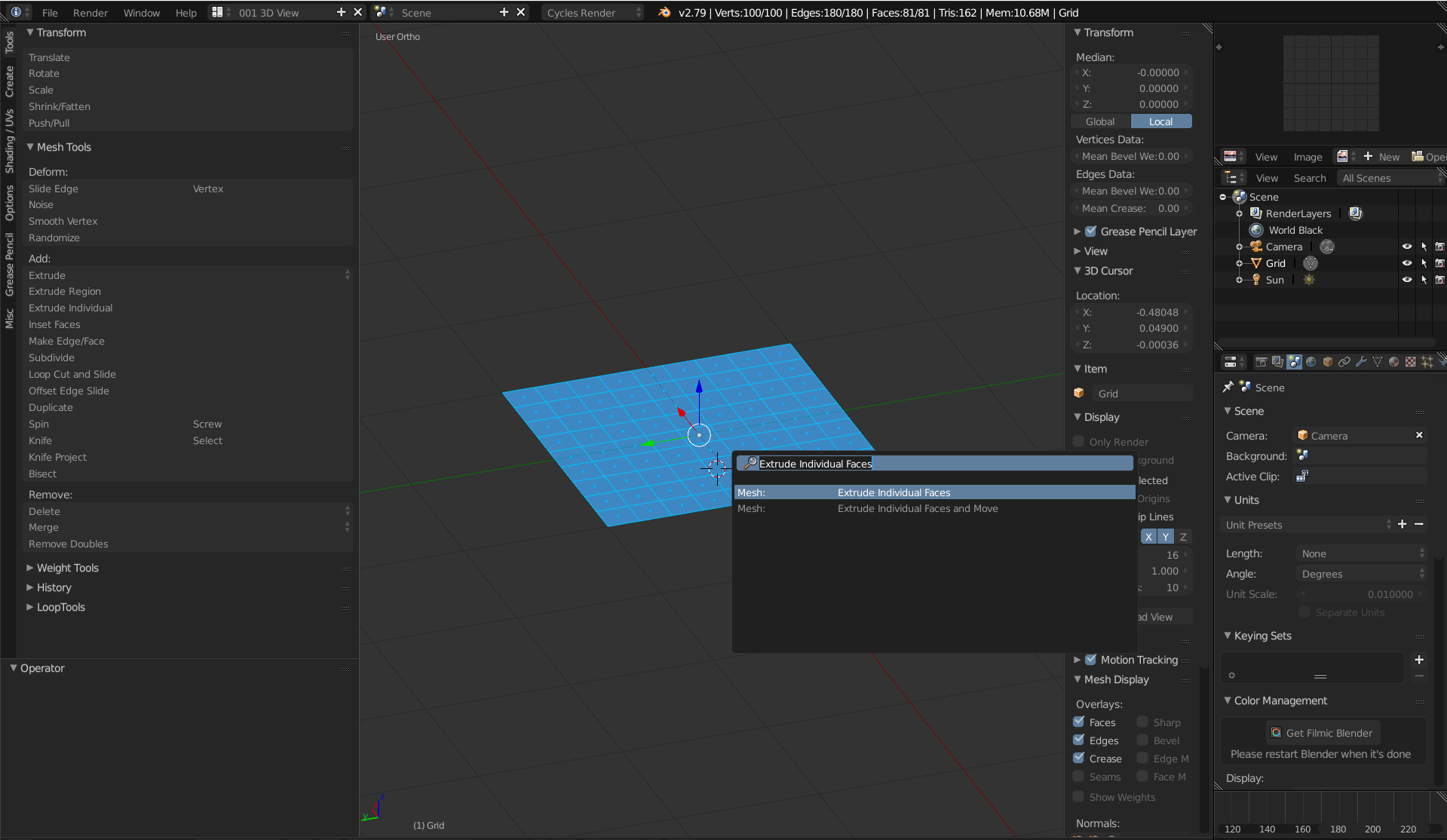Toggle the Edges overlay checkbox
Viewport: 1447px width, 840px height.
1079,740
